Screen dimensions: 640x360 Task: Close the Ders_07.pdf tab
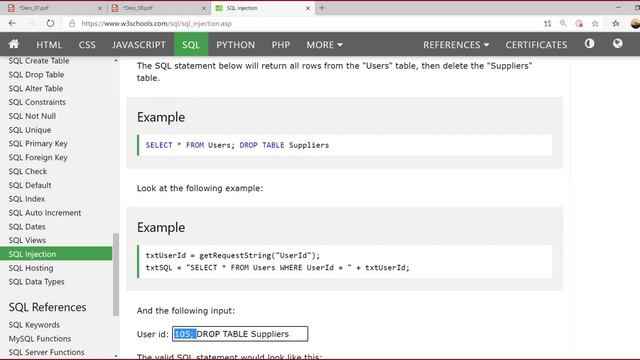pyautogui.click(x=100, y=8)
